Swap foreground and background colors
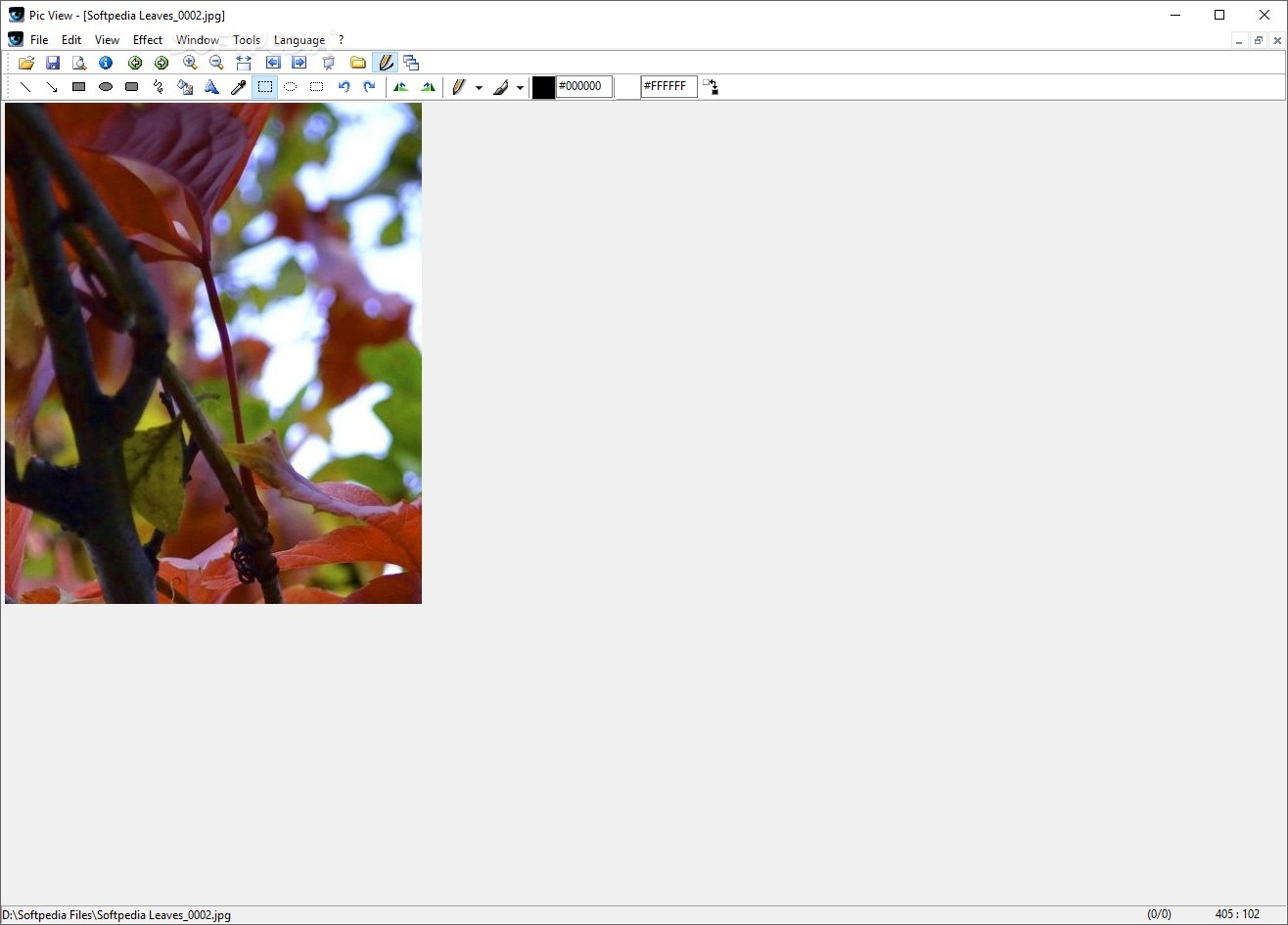1288x925 pixels. (x=711, y=87)
